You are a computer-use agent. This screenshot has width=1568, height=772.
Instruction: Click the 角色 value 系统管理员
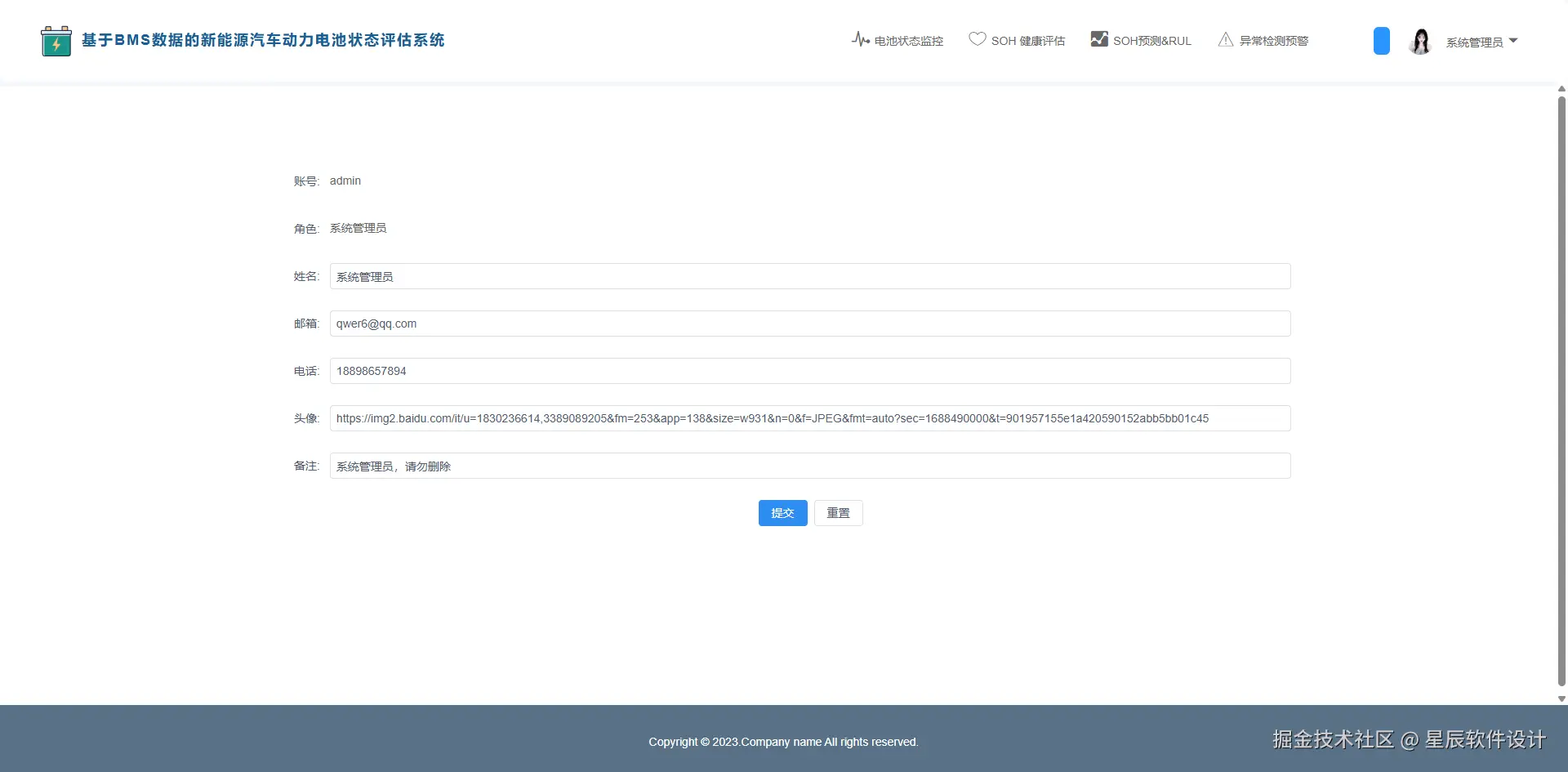pos(359,228)
